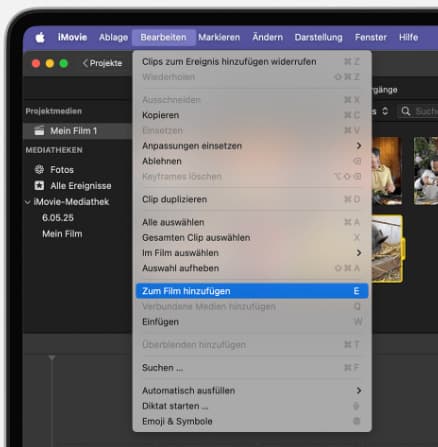This screenshot has width=438, height=447.
Task: Select the yellow-outlined selected clip thumbnail
Action: coord(387,249)
